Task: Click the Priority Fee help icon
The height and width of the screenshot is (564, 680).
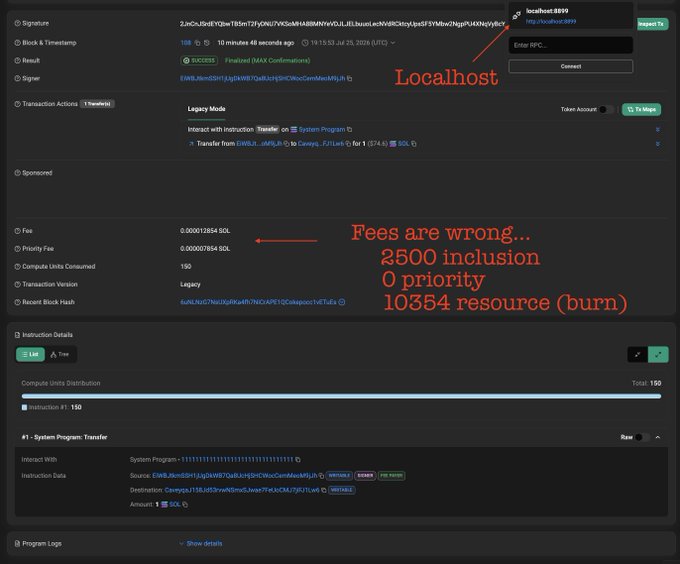Action: click(x=17, y=249)
